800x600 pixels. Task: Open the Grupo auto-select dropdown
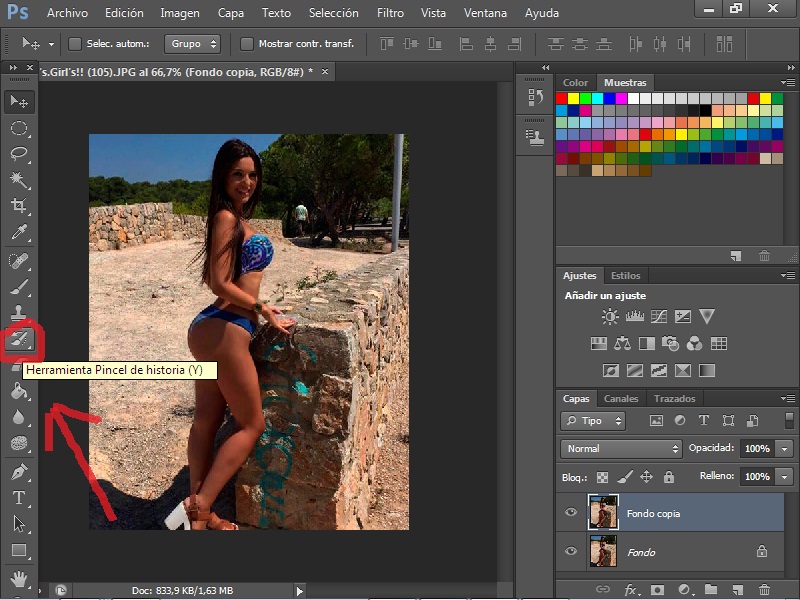tap(194, 44)
